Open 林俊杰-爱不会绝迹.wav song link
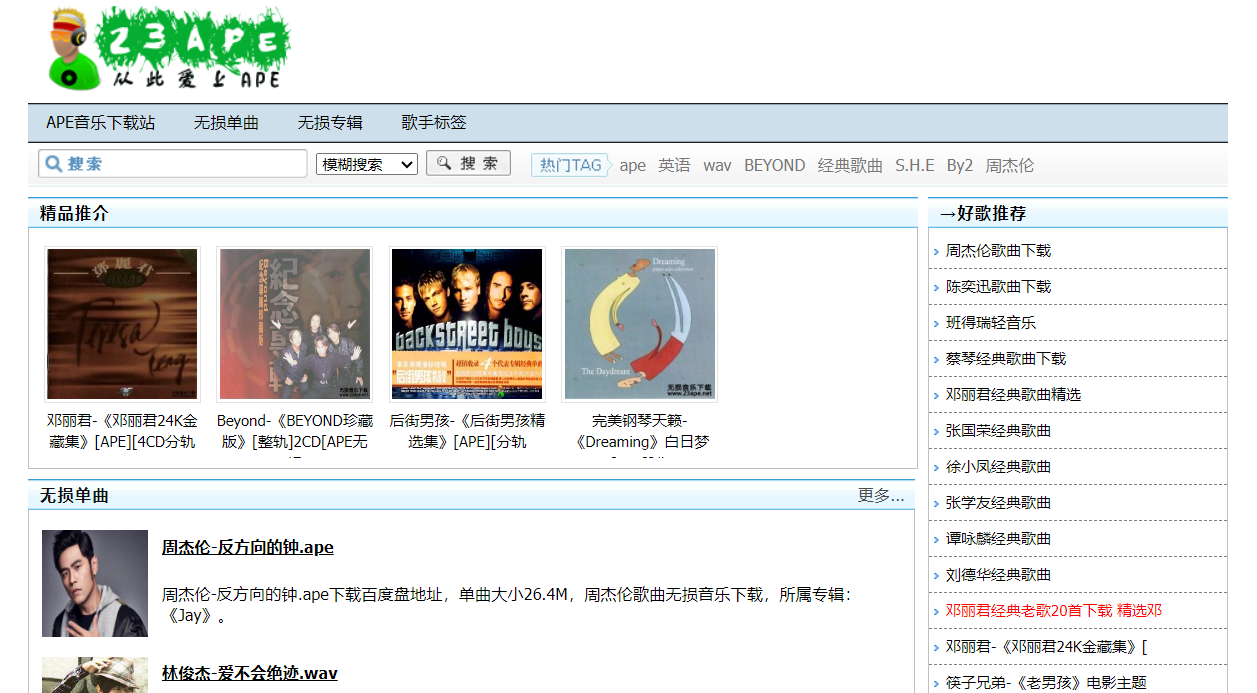Image resolution: width=1257 pixels, height=693 pixels. pyautogui.click(x=250, y=673)
